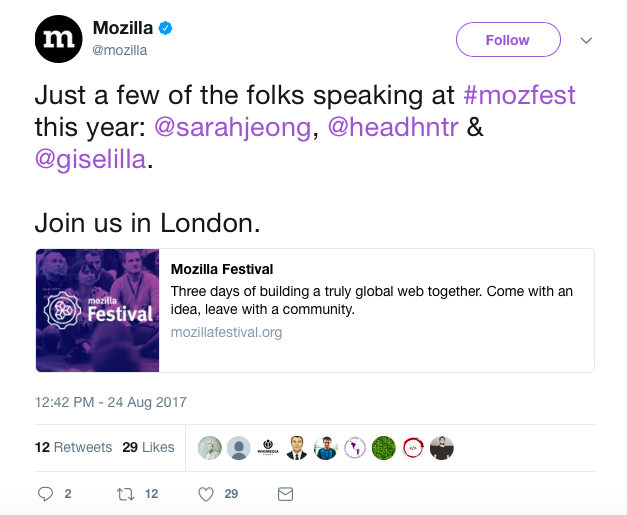
Task: Retweet this post using the retweet icon
Action: pyautogui.click(x=125, y=494)
